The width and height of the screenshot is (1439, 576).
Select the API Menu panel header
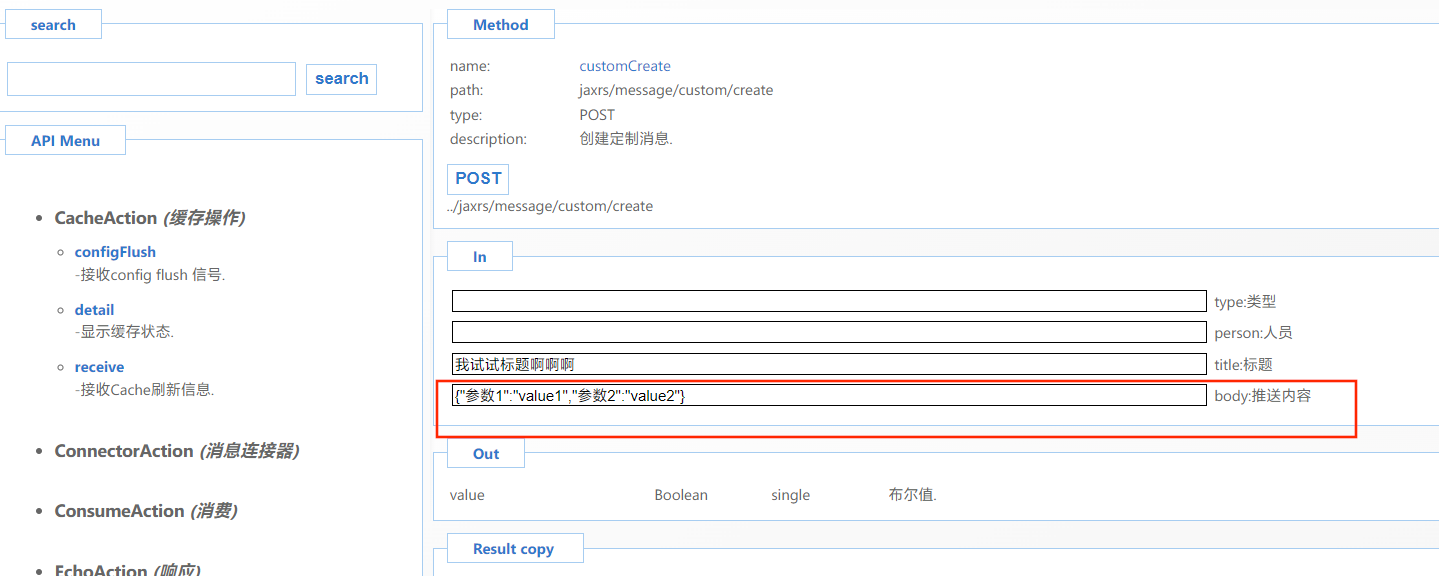pyautogui.click(x=65, y=141)
